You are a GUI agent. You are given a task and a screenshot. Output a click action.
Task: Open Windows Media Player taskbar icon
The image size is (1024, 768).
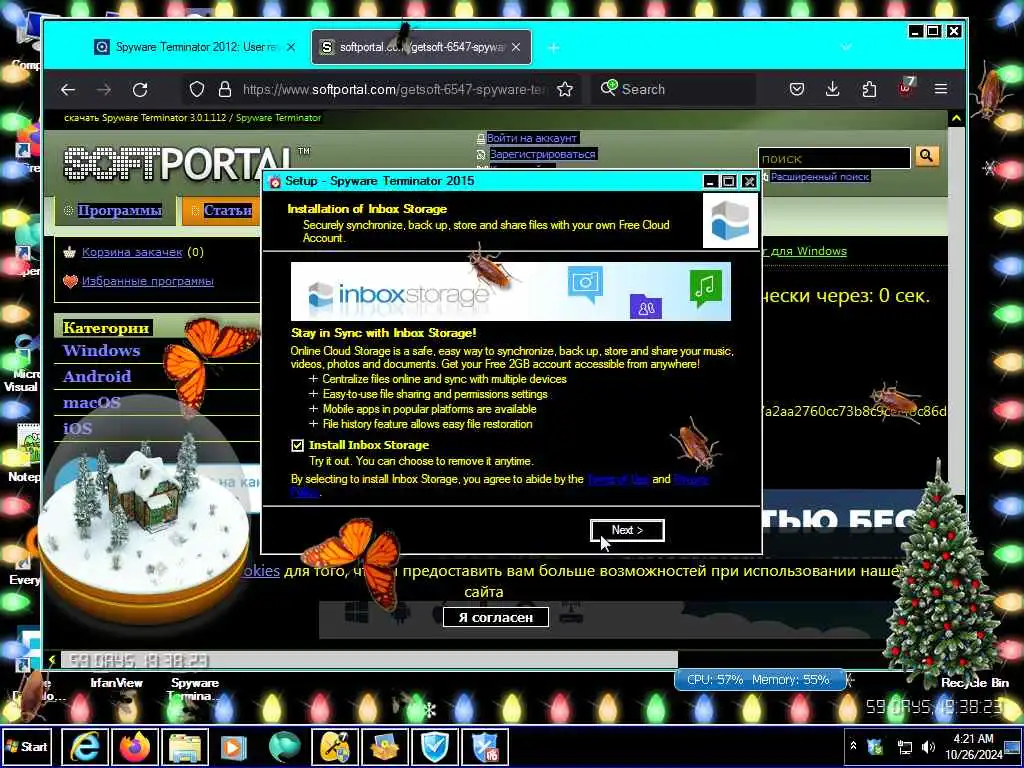[233, 746]
